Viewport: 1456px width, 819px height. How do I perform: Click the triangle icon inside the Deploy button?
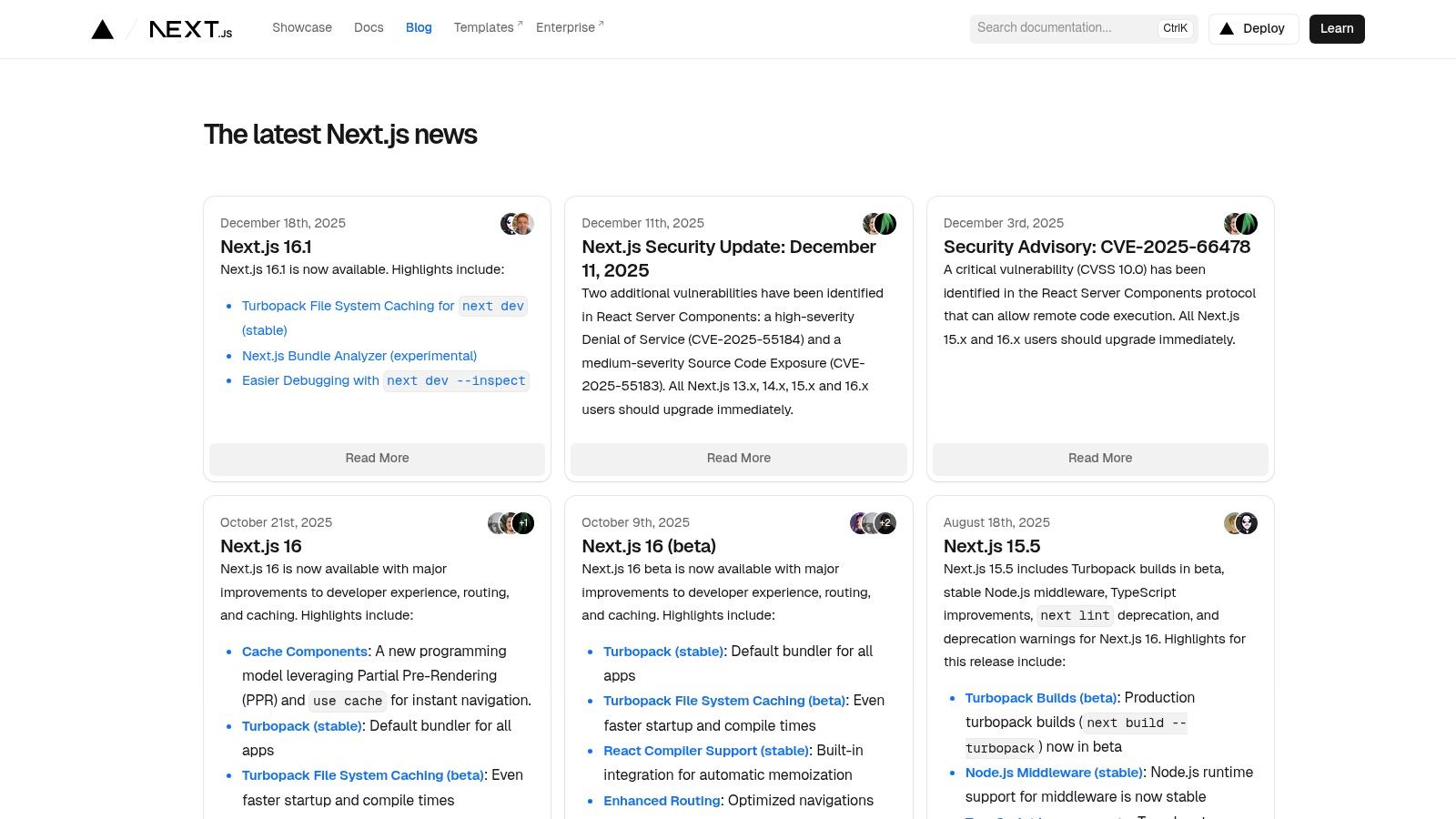(x=1227, y=28)
